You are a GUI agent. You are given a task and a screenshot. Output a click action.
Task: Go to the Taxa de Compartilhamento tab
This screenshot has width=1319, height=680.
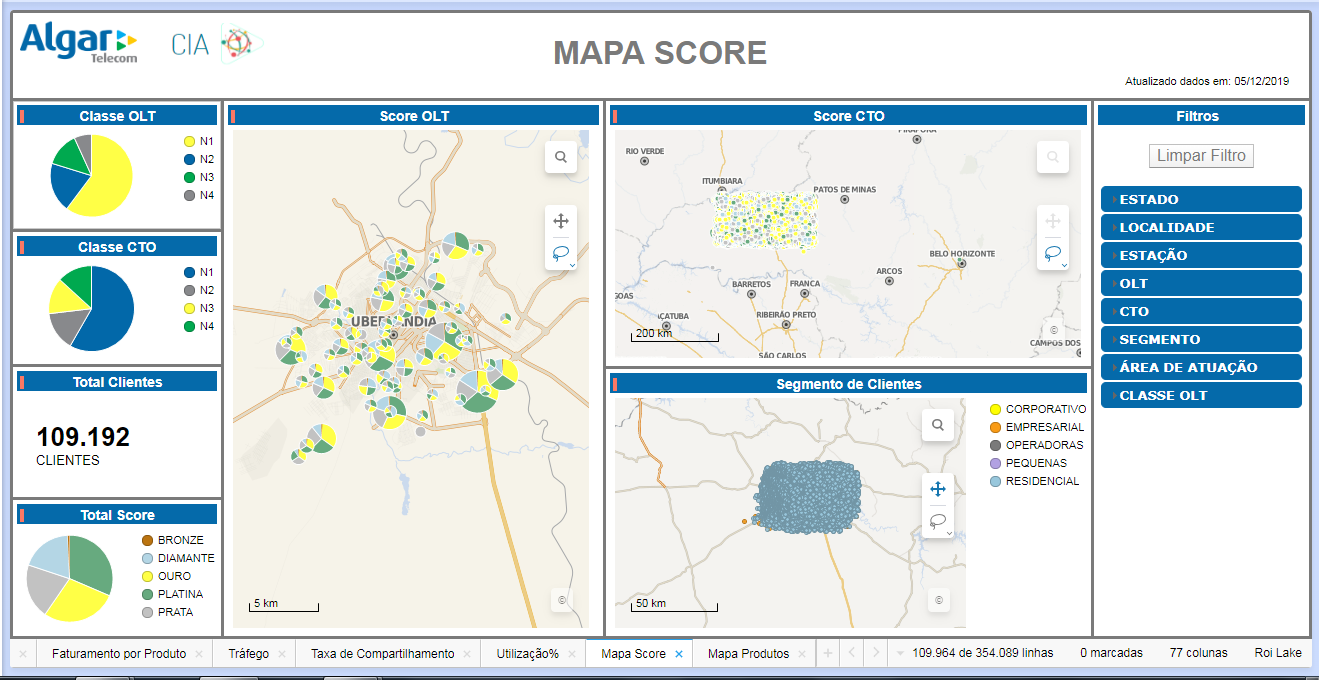pos(382,654)
